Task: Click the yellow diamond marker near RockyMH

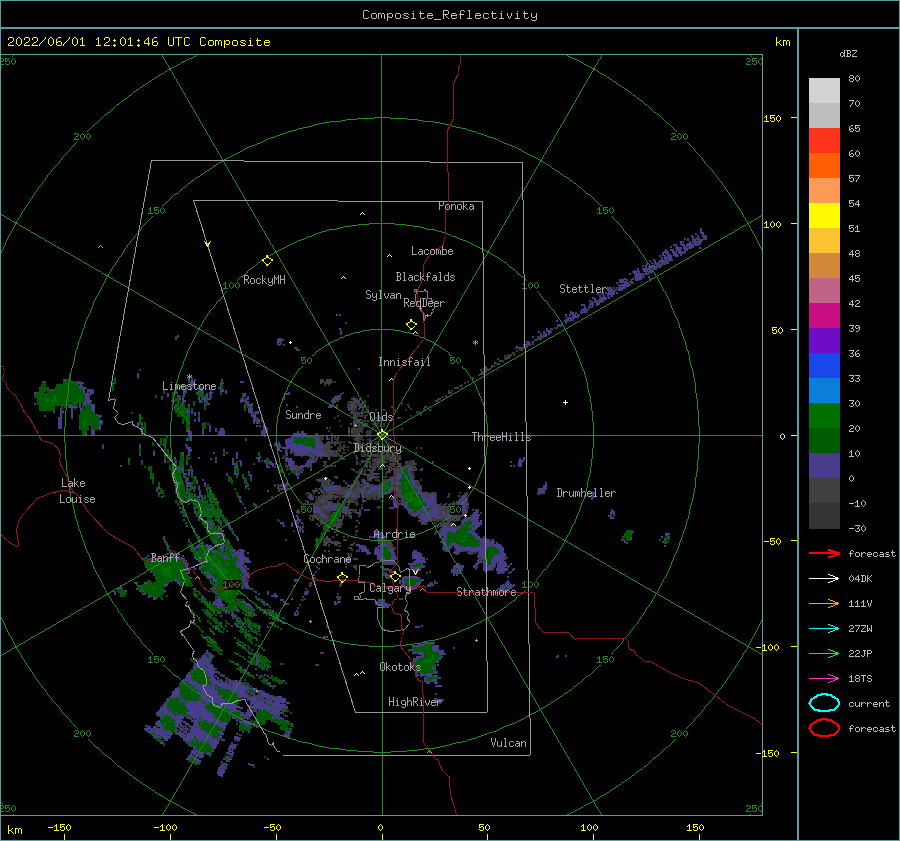Action: [267, 261]
